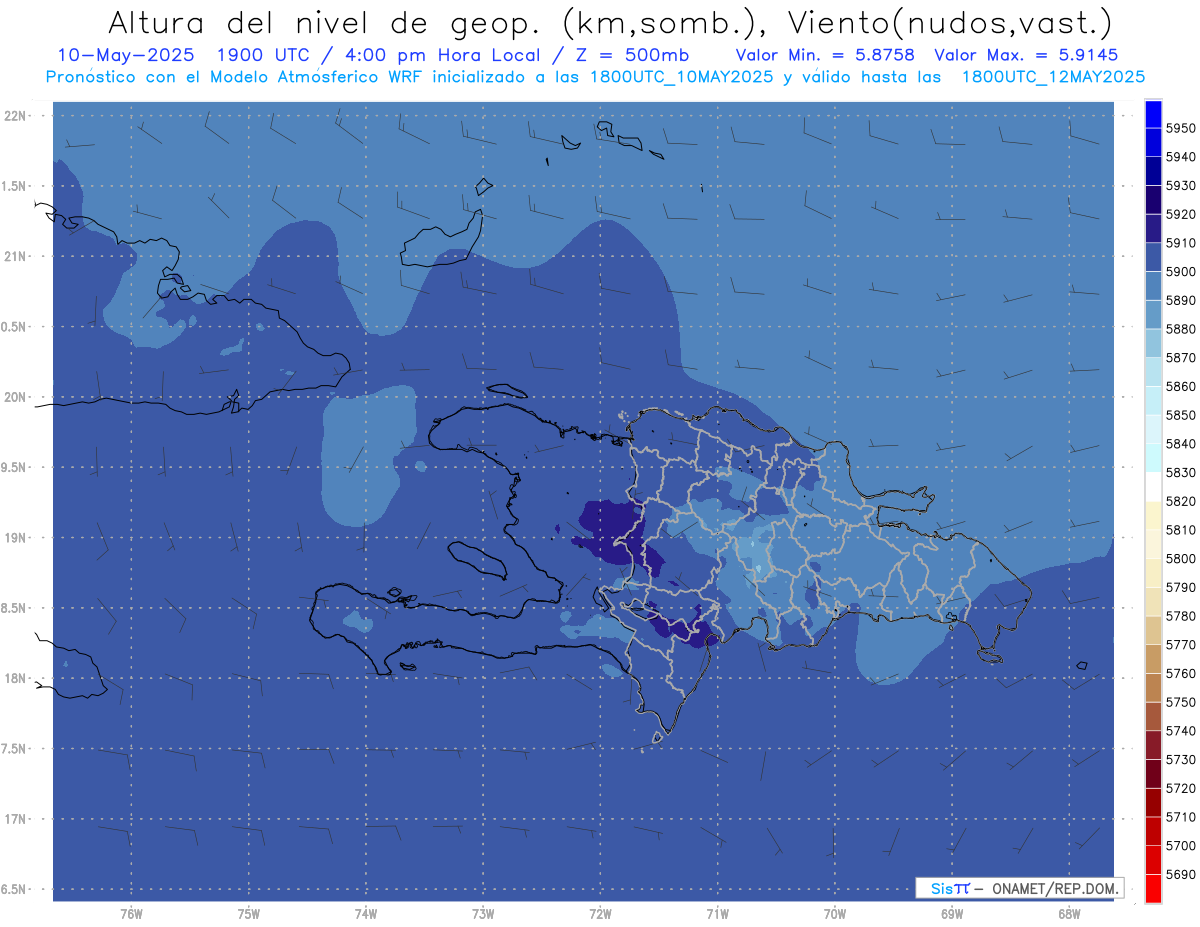Viewport: 1200px width, 927px height.
Task: Click the '5900' color bar label
Action: 1180,271
